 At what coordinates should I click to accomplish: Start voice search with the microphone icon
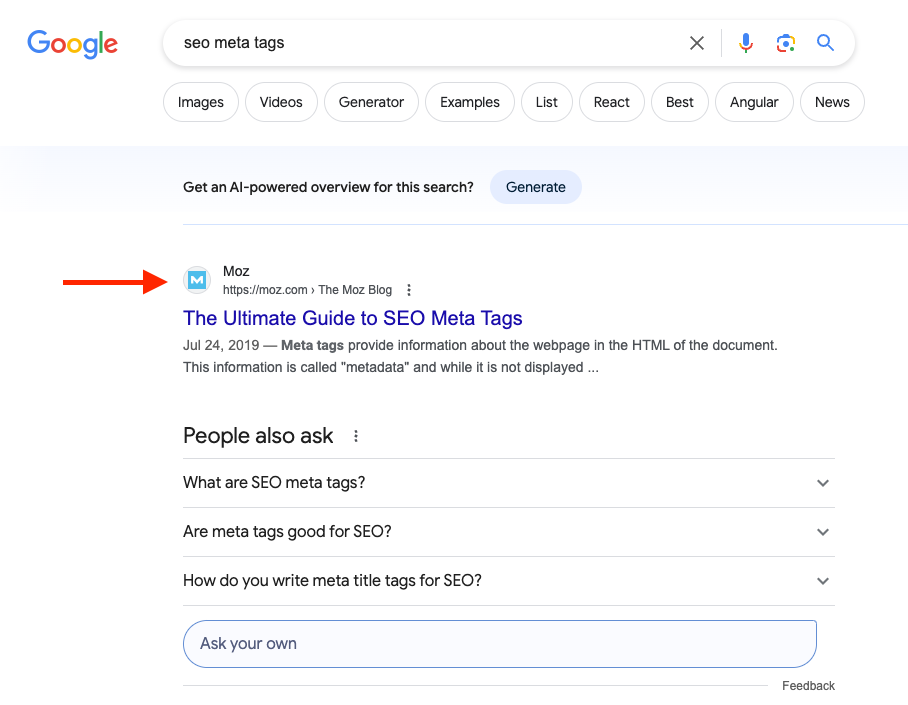746,43
